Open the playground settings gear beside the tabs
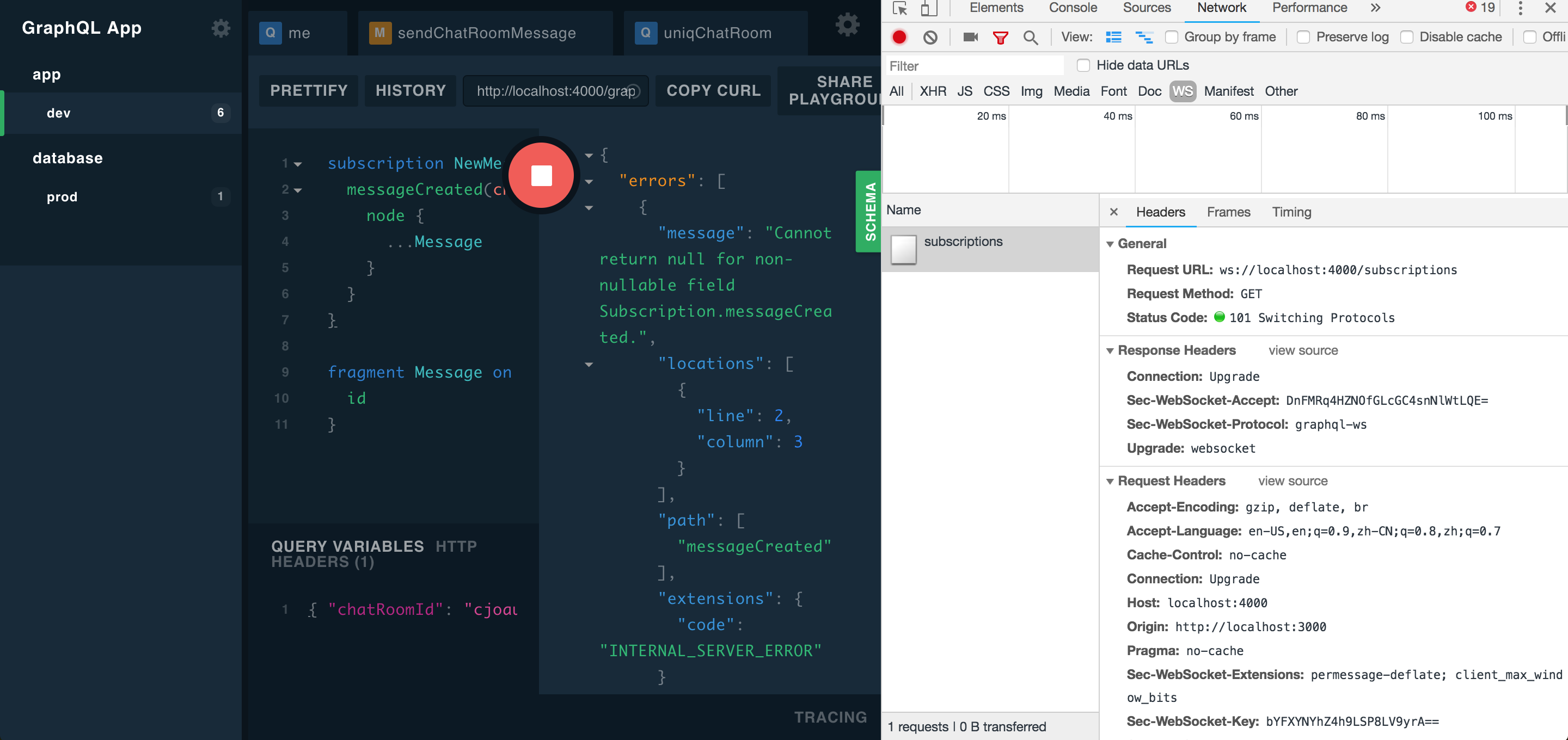 click(x=847, y=25)
